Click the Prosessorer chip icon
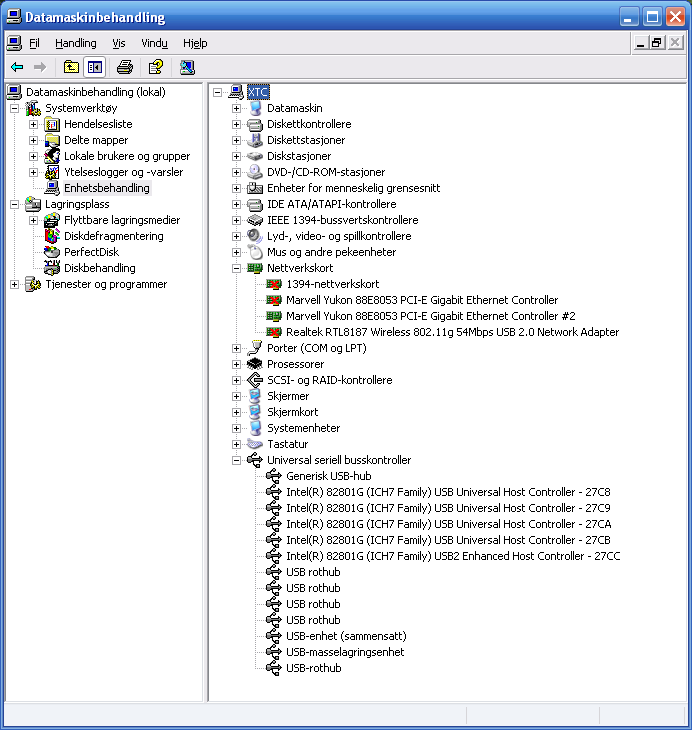The height and width of the screenshot is (730, 692). click(x=255, y=364)
